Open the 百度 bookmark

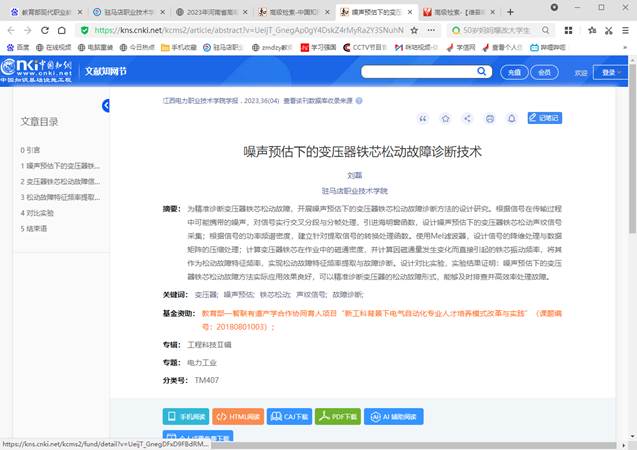18,48
